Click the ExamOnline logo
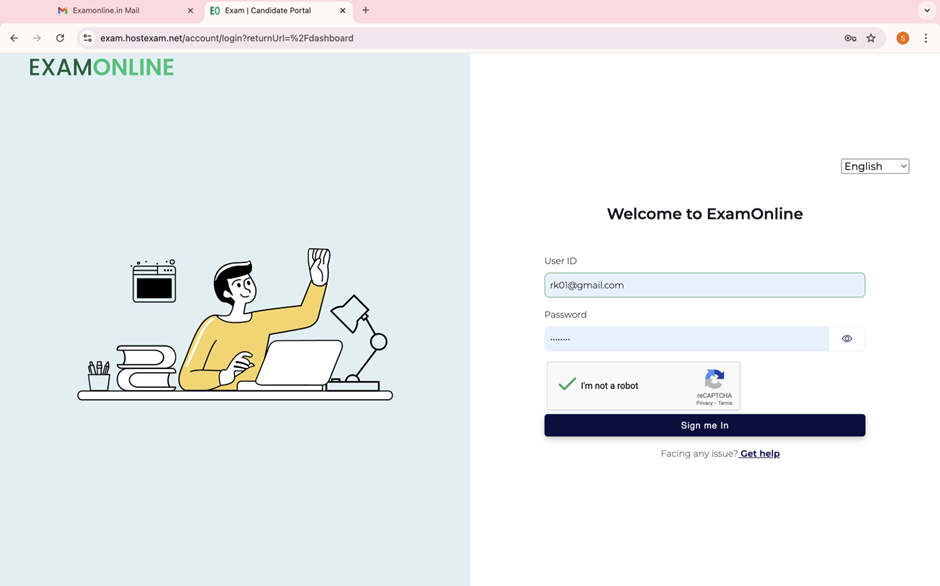 pos(101,68)
